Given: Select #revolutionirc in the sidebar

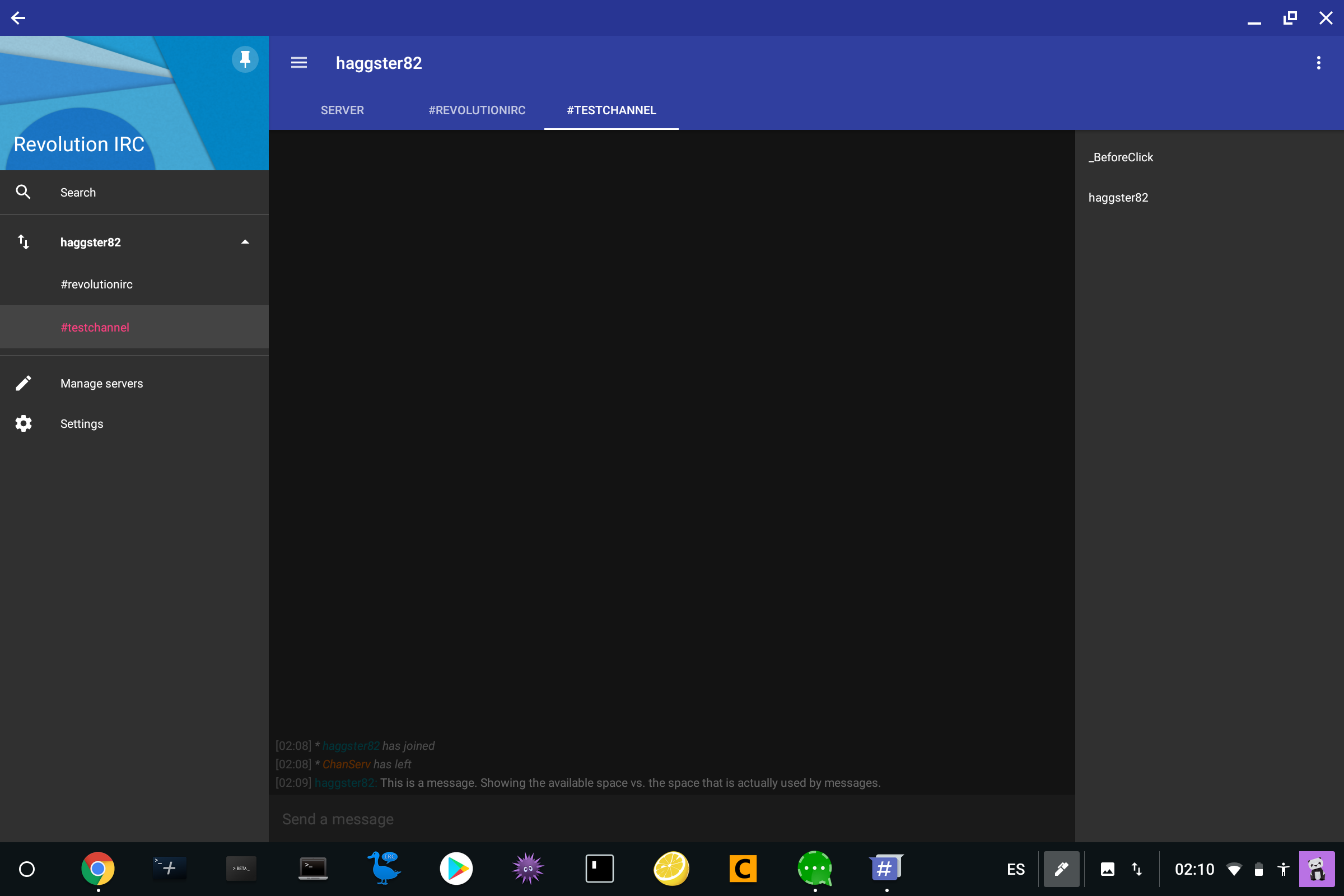Looking at the screenshot, I should [96, 284].
